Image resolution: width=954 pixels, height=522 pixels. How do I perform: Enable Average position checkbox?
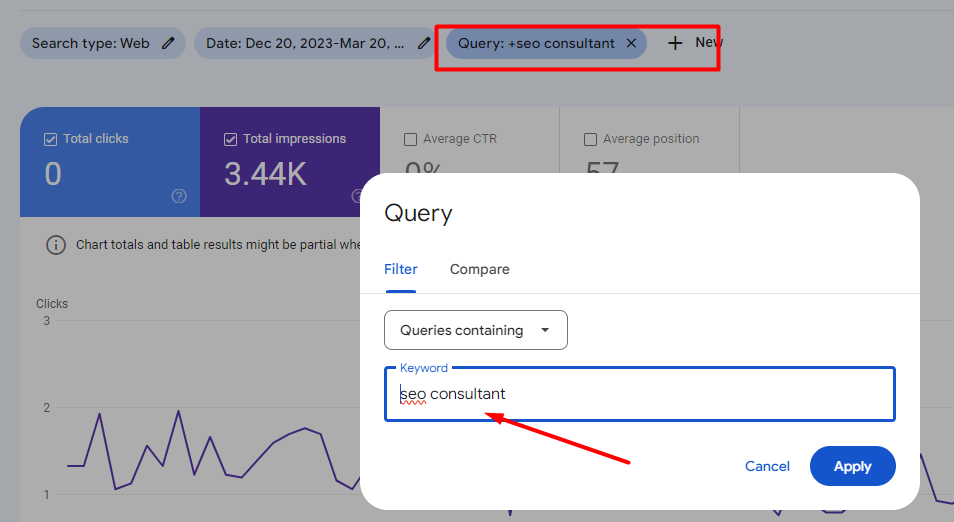pos(590,139)
